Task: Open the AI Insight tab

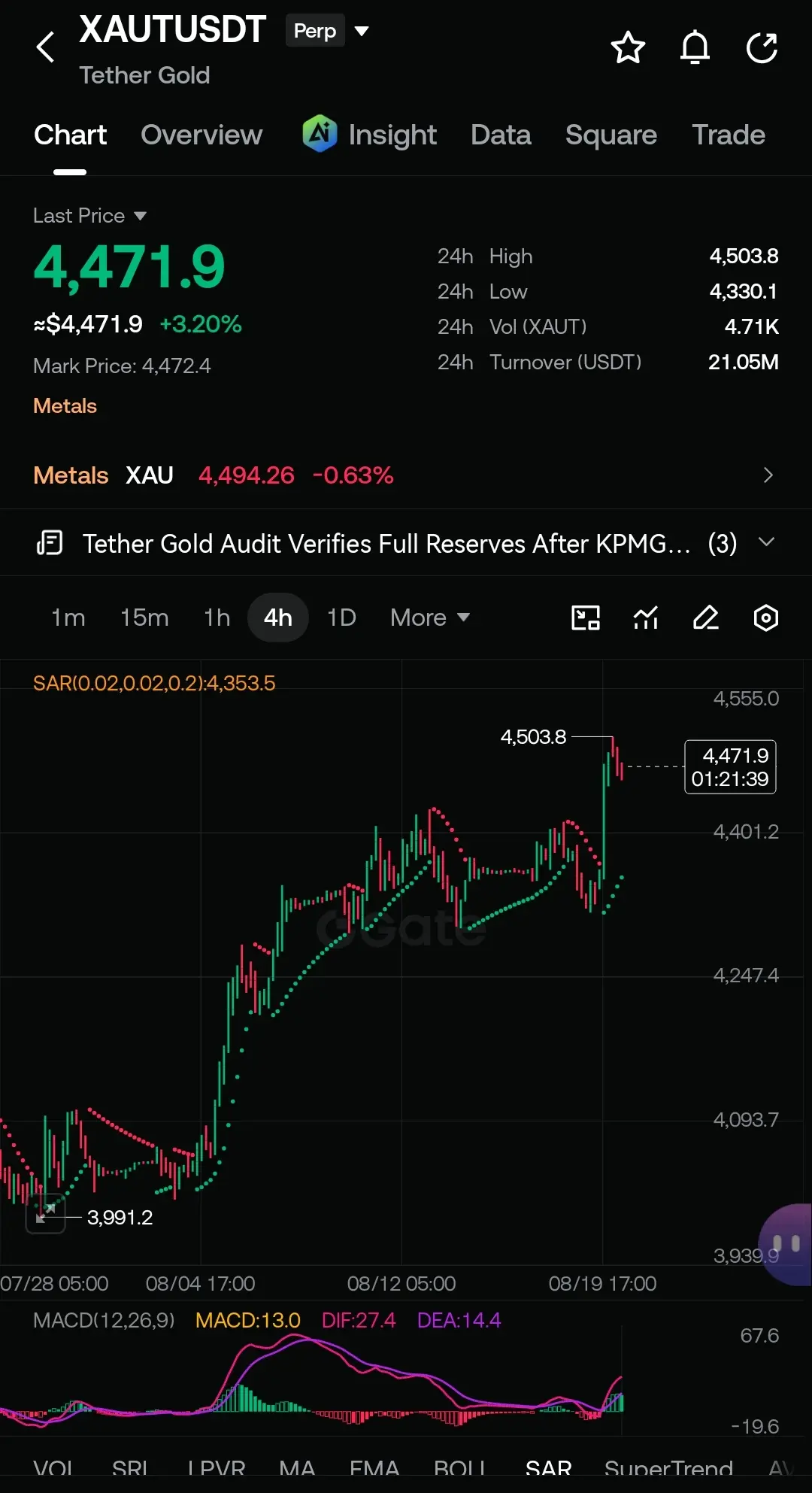Action: (369, 135)
